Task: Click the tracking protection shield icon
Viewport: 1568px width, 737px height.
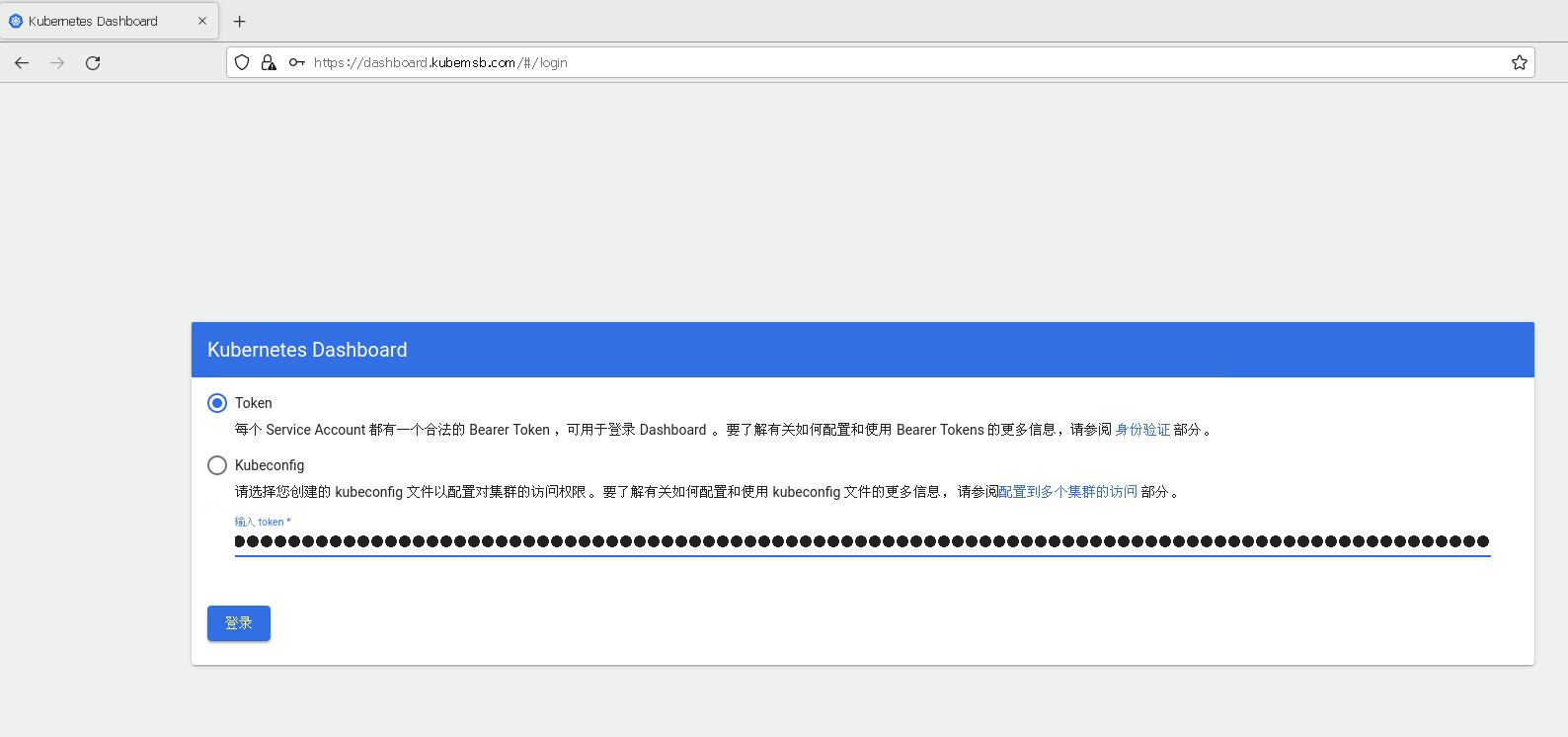Action: pyautogui.click(x=242, y=63)
